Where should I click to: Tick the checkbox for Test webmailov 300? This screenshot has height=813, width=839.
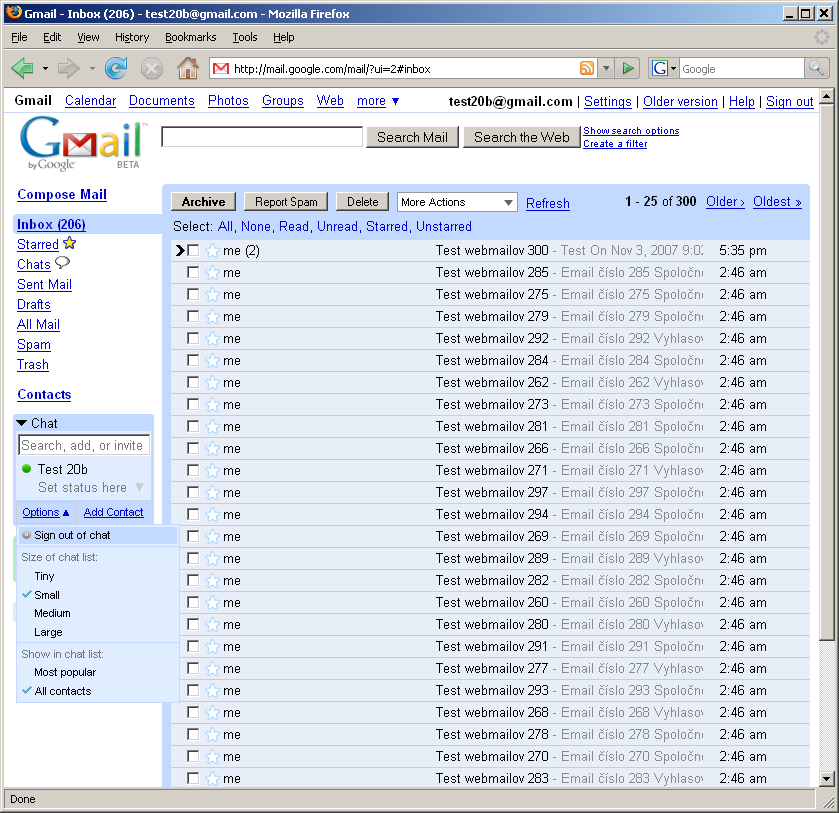(x=193, y=250)
